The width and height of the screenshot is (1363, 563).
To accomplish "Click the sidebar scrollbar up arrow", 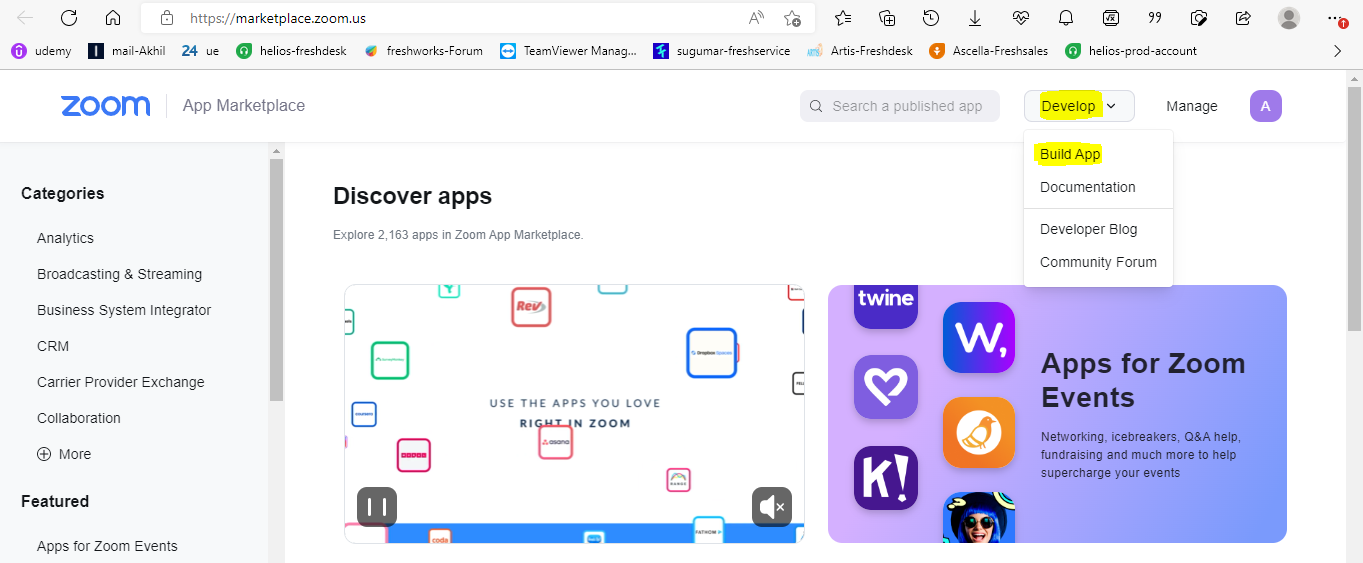I will pos(276,151).
